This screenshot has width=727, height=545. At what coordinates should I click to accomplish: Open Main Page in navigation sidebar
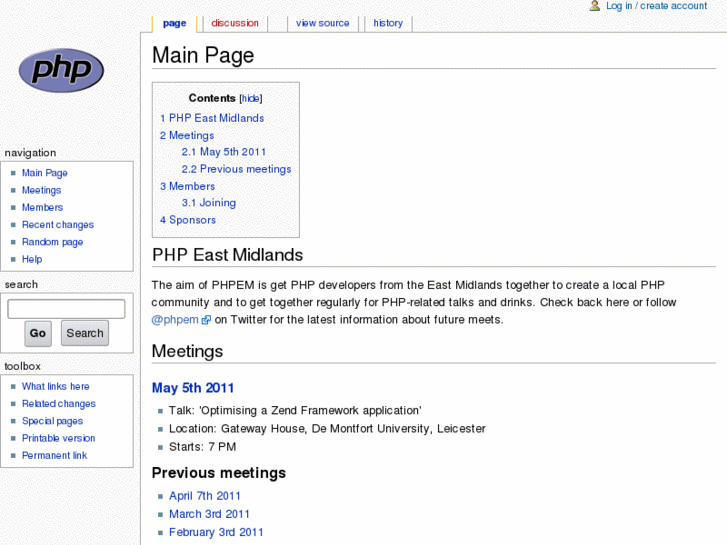click(45, 173)
